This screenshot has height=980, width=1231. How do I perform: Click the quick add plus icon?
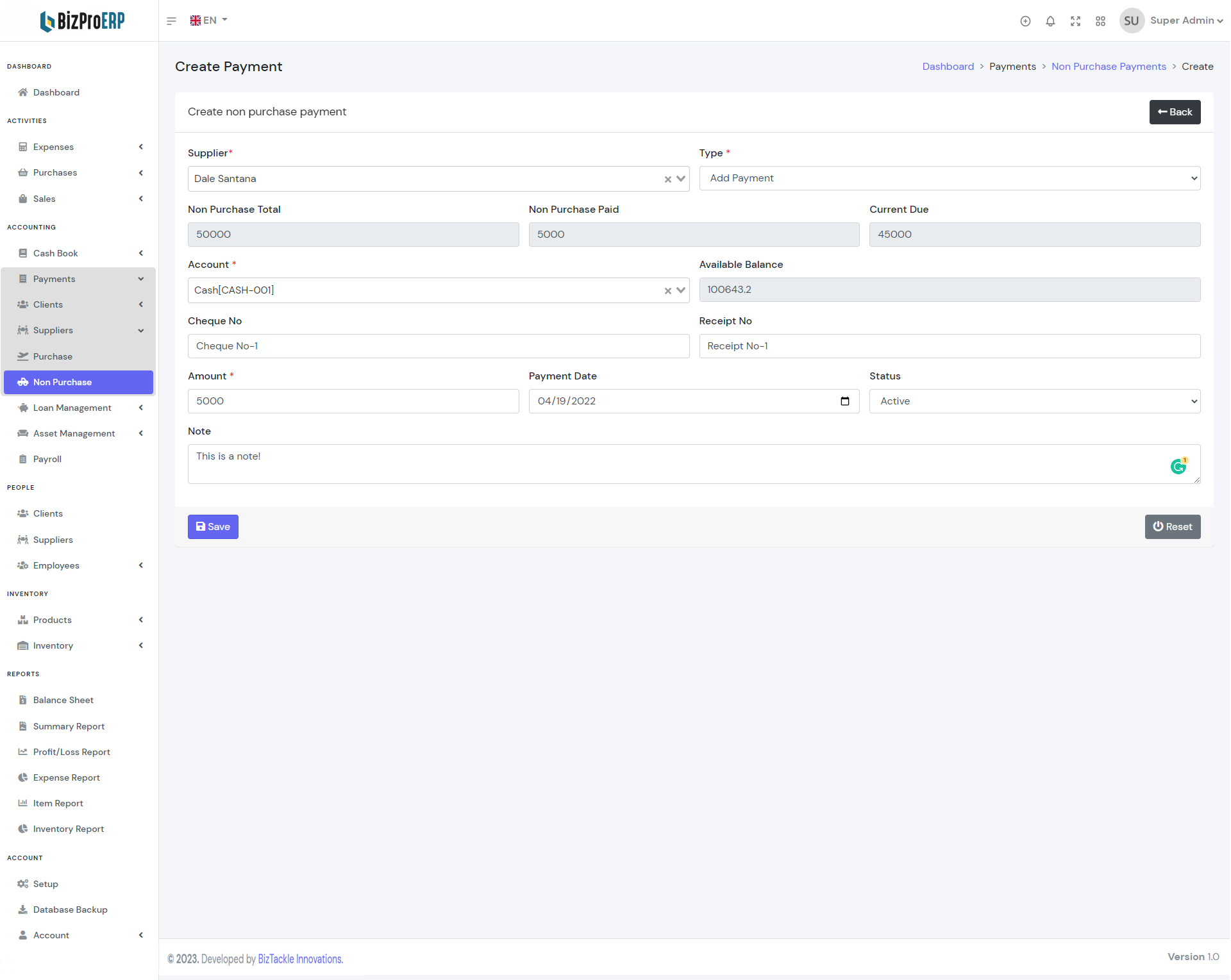click(x=1025, y=21)
